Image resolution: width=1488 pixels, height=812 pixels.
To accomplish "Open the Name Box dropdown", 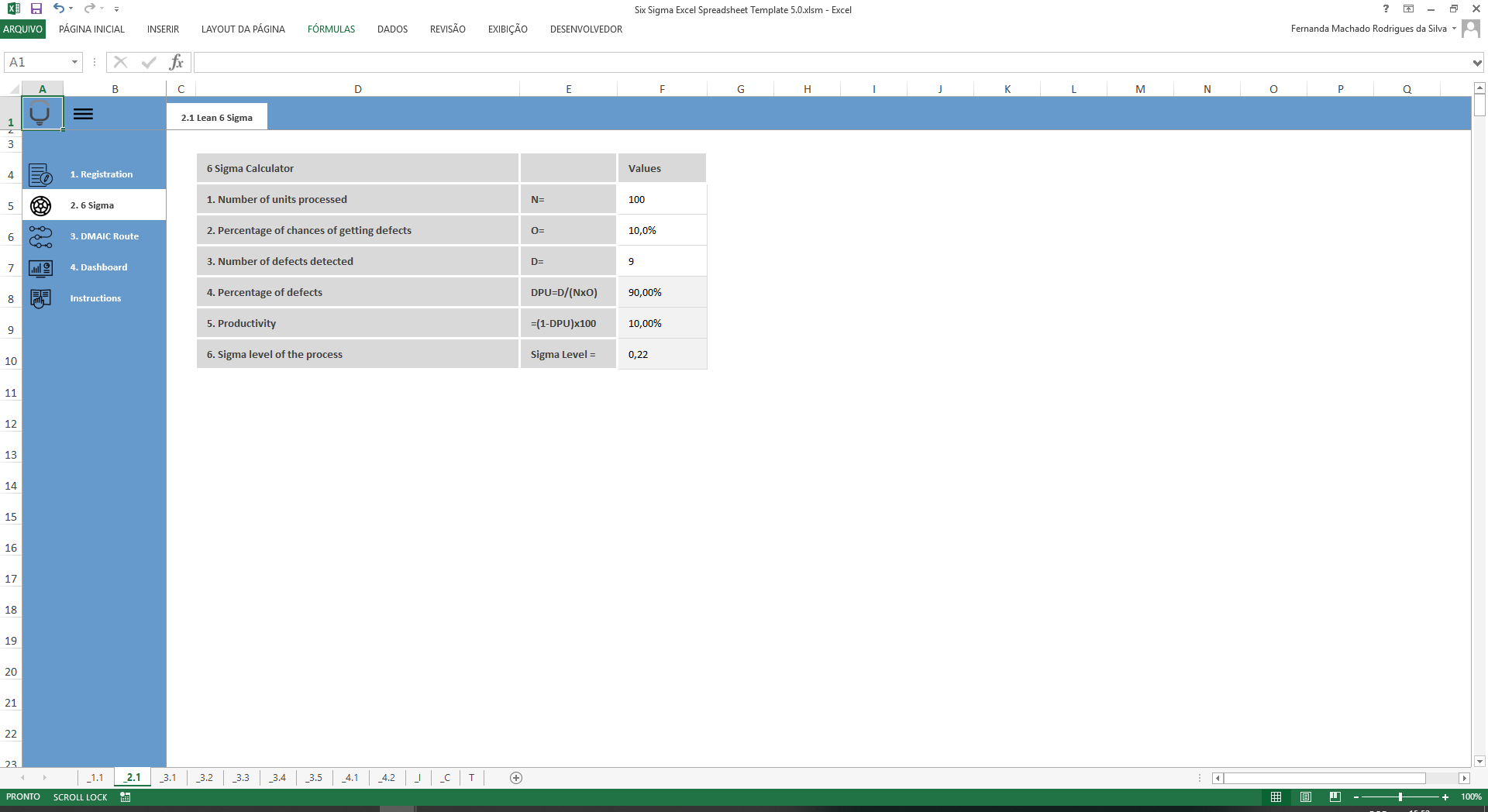I will 74,62.
